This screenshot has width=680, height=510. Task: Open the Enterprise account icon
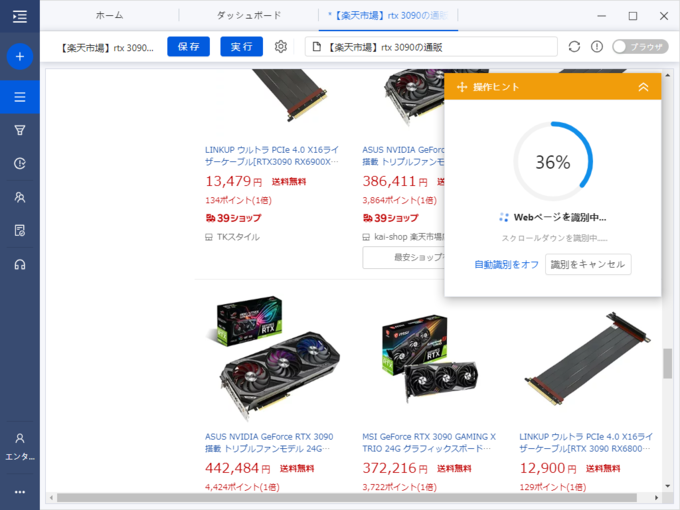click(20, 447)
